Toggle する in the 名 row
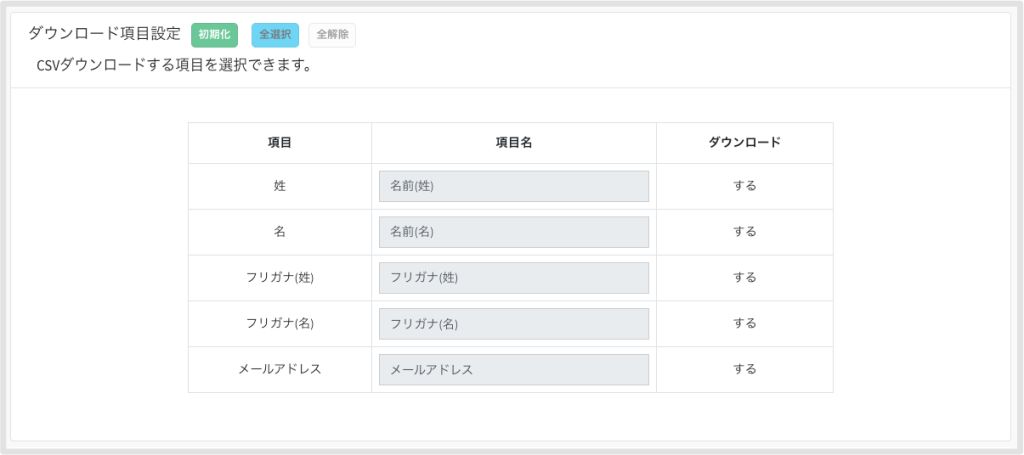This screenshot has height=455, width=1024. click(744, 232)
